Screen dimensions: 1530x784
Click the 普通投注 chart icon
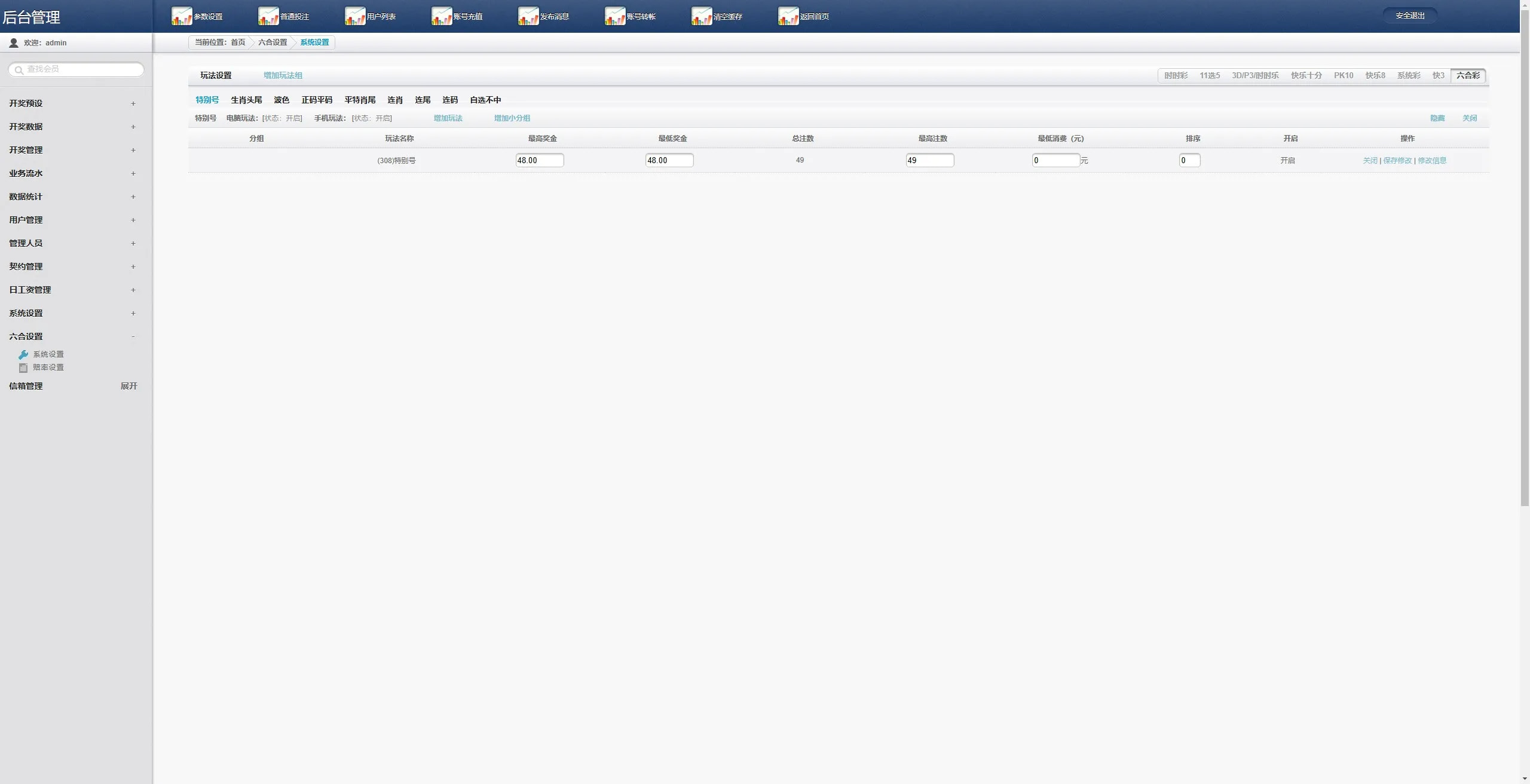tap(268, 16)
